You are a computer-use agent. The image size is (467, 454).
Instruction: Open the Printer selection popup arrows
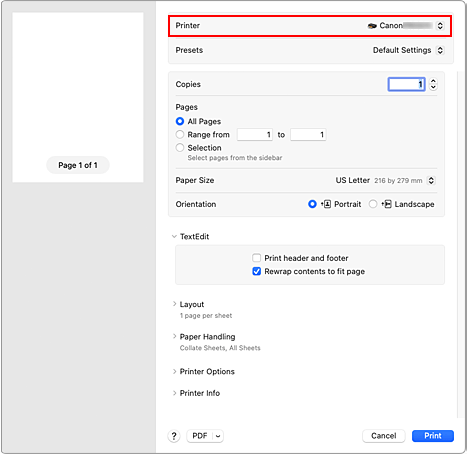[440, 26]
